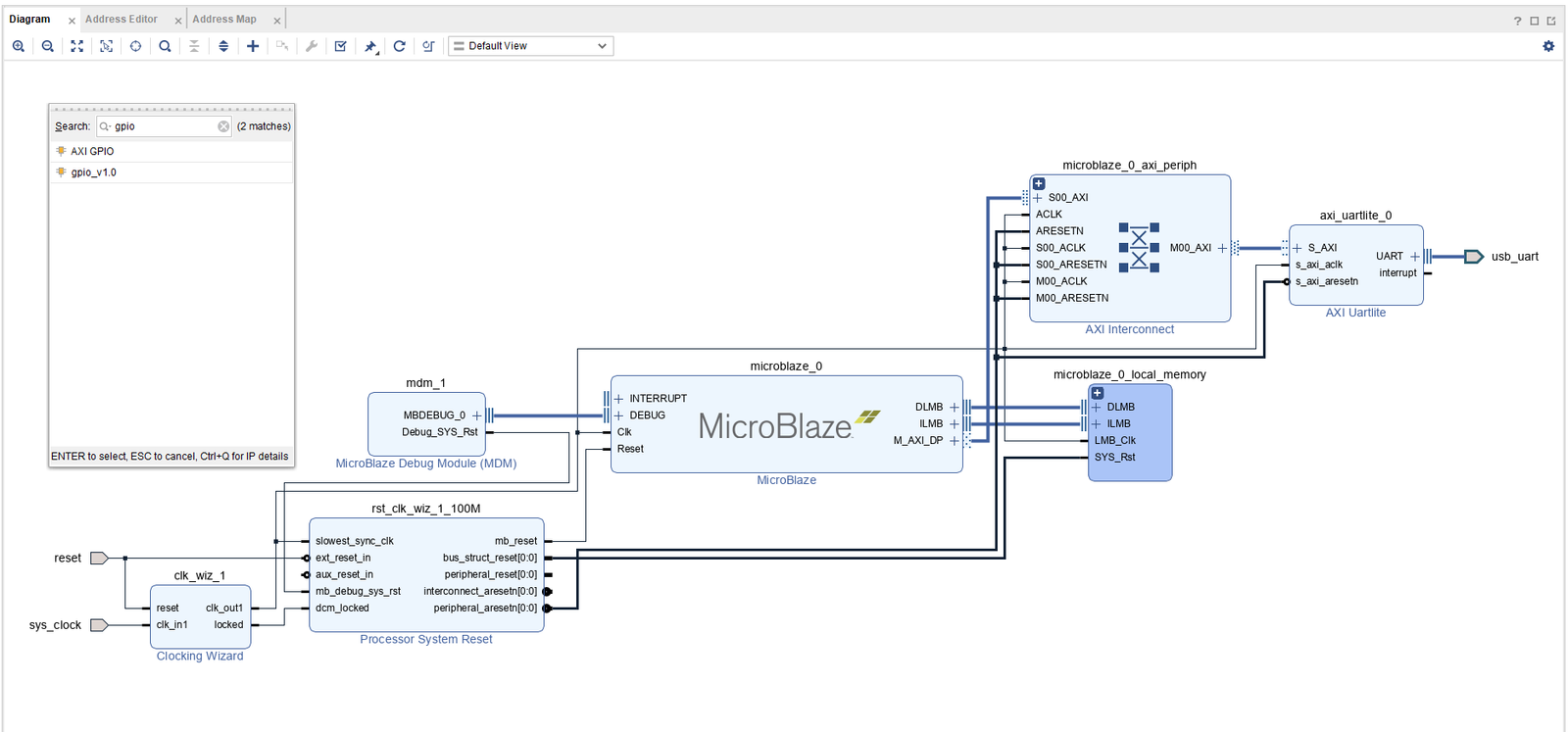Screen dimensions: 1568x732
Task: Click the Search magnifier toolbar icon
Action: coord(165,46)
